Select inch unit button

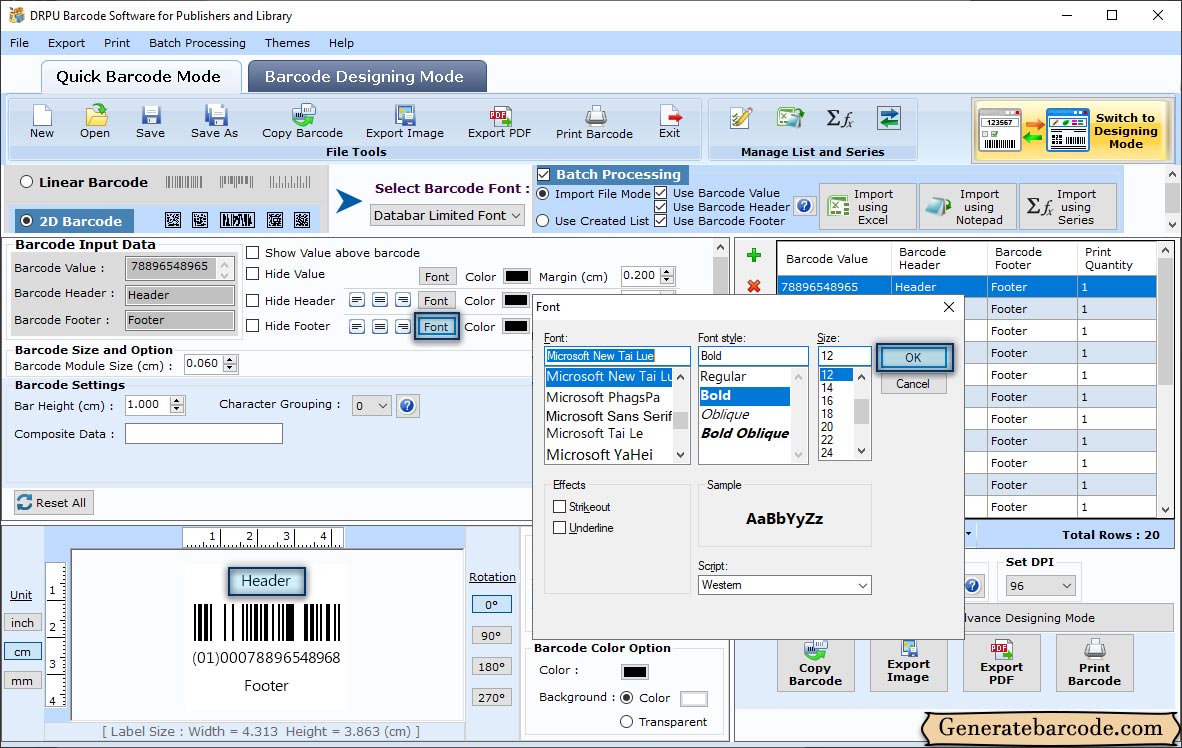(x=22, y=623)
